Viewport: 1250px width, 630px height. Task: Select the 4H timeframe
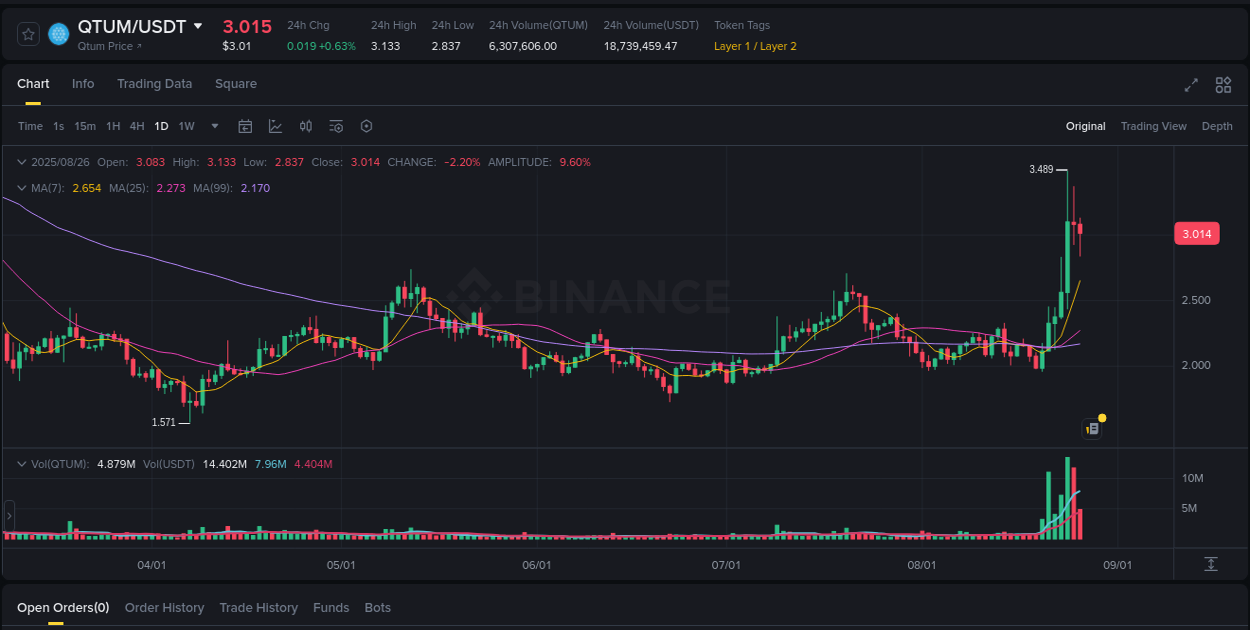(137, 126)
